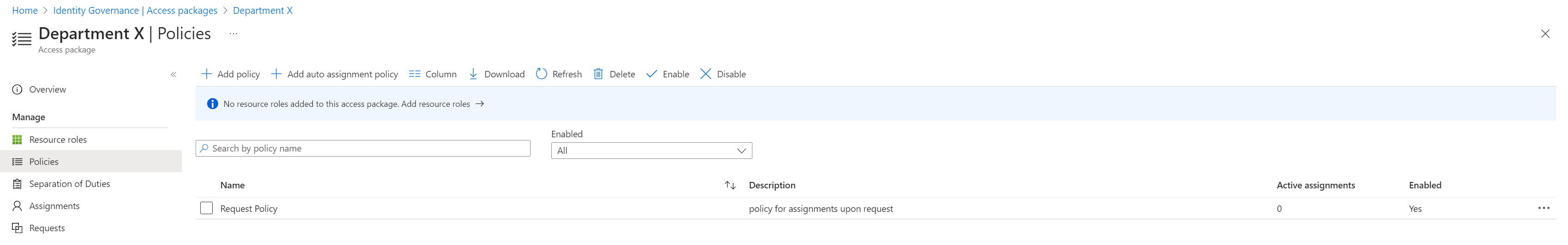
Task: Sort policies by Name column
Action: (x=730, y=186)
